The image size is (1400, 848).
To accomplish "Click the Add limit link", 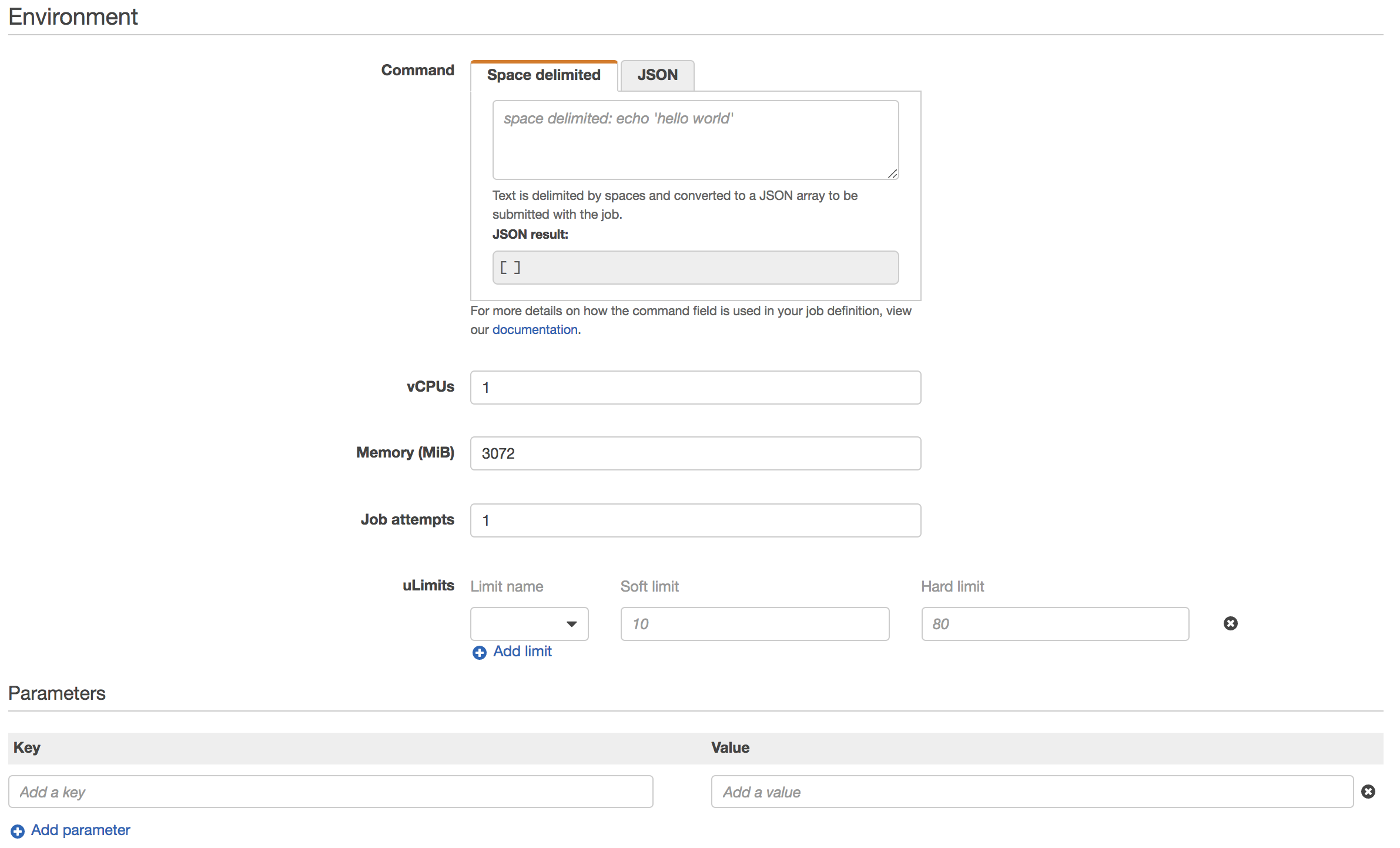I will click(x=523, y=652).
